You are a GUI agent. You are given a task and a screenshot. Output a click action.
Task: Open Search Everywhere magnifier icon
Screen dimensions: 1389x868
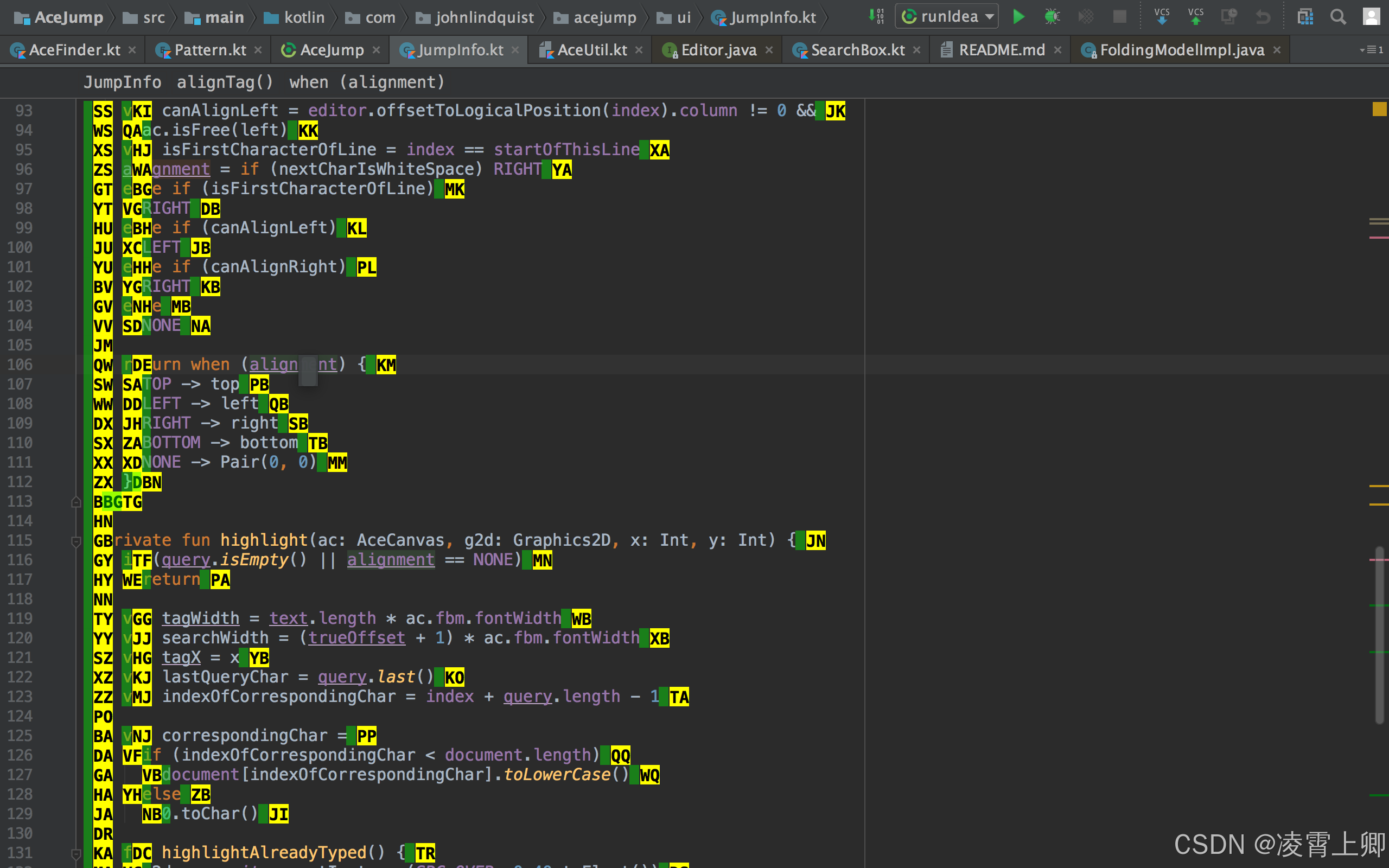1338,17
